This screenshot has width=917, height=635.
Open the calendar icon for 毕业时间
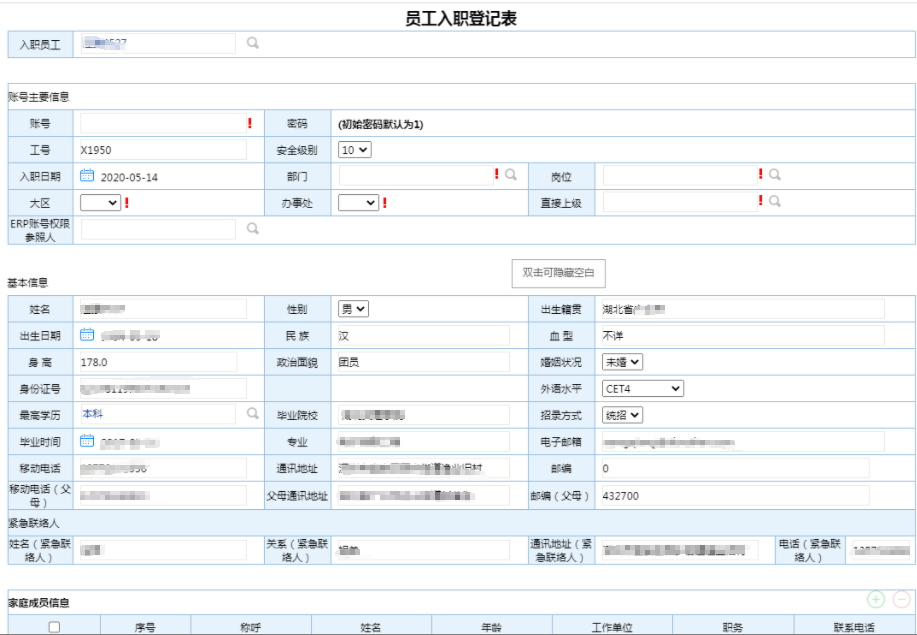pos(87,440)
